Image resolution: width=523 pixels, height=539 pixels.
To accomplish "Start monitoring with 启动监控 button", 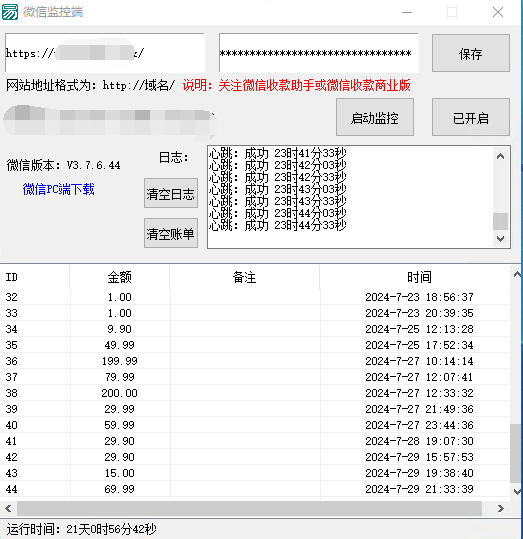I will click(374, 117).
